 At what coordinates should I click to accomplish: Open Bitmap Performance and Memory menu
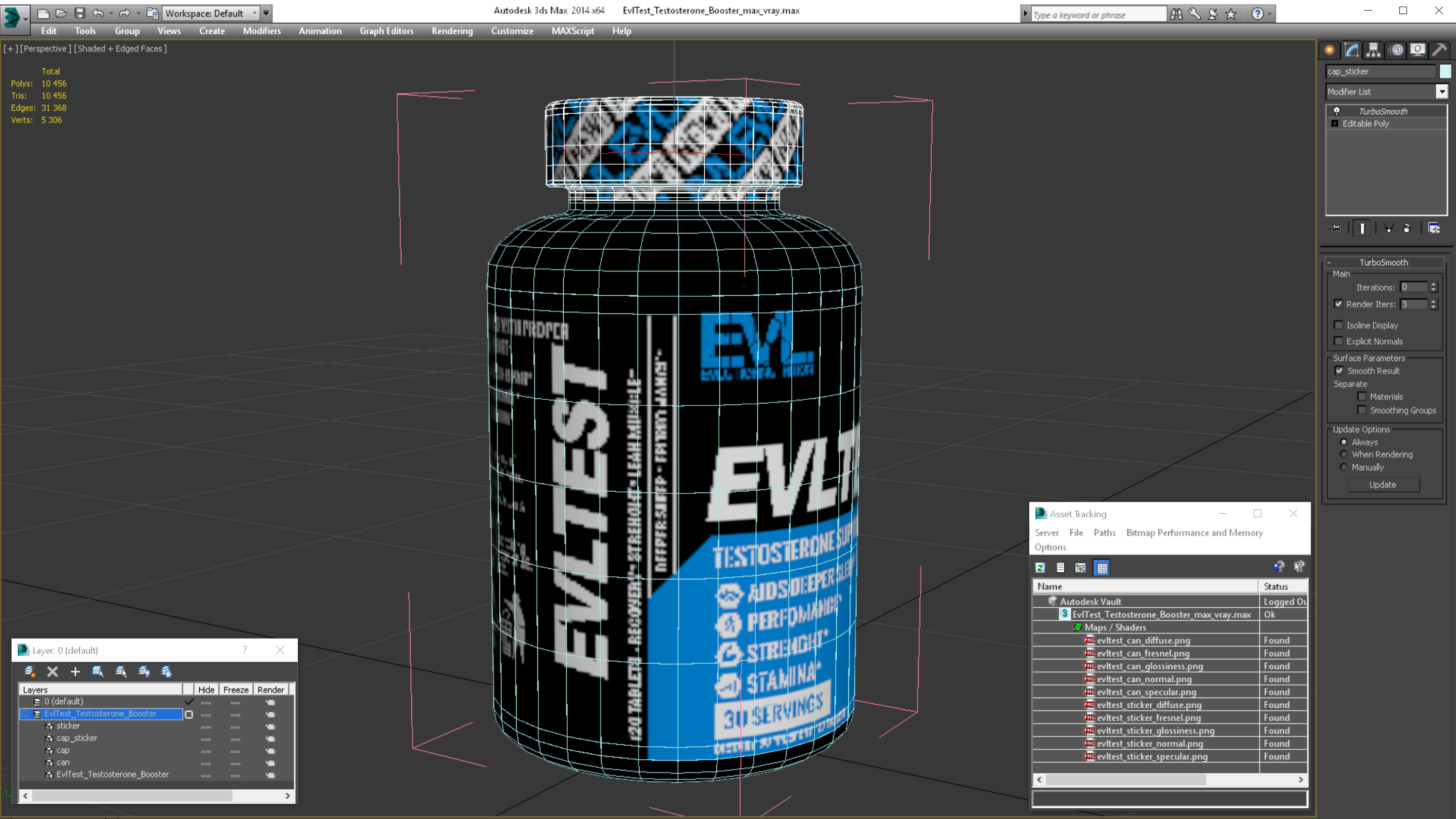pyautogui.click(x=1194, y=532)
